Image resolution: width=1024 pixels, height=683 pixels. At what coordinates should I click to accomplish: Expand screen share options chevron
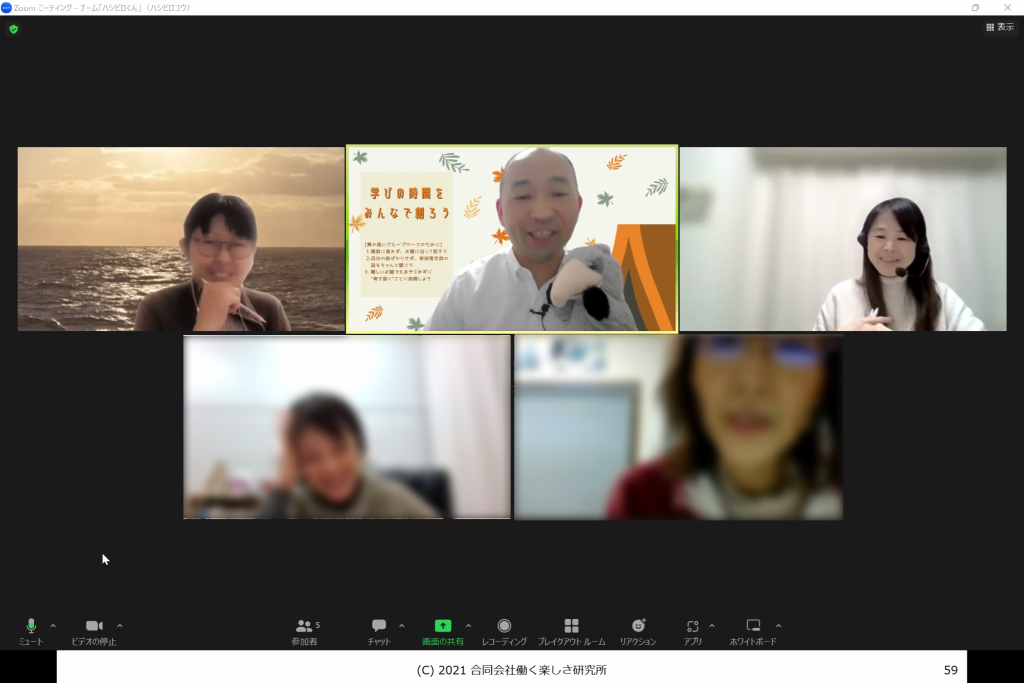[x=468, y=626]
